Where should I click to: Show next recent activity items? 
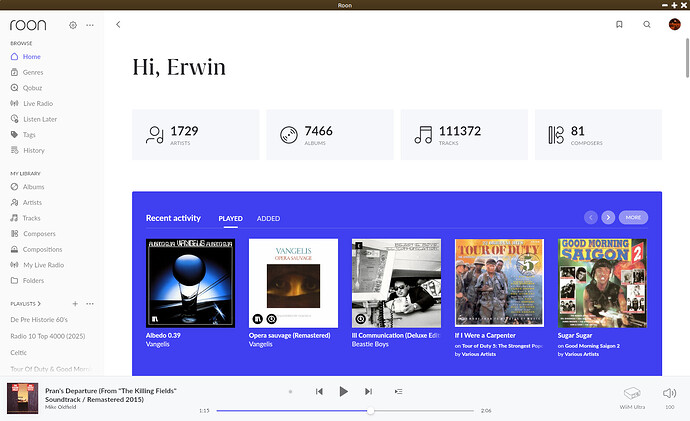pos(608,217)
